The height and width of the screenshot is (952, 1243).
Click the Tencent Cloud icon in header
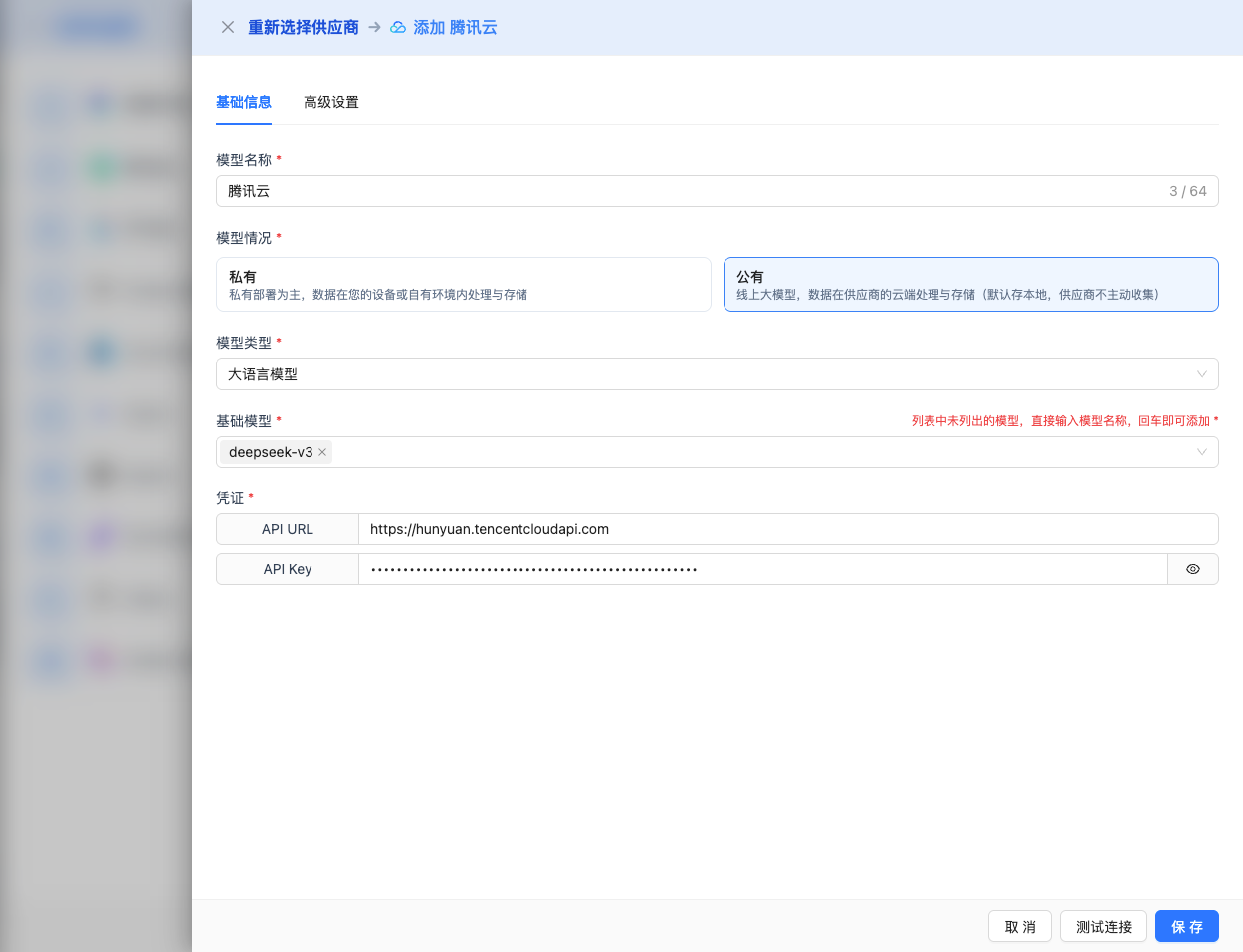point(398,27)
